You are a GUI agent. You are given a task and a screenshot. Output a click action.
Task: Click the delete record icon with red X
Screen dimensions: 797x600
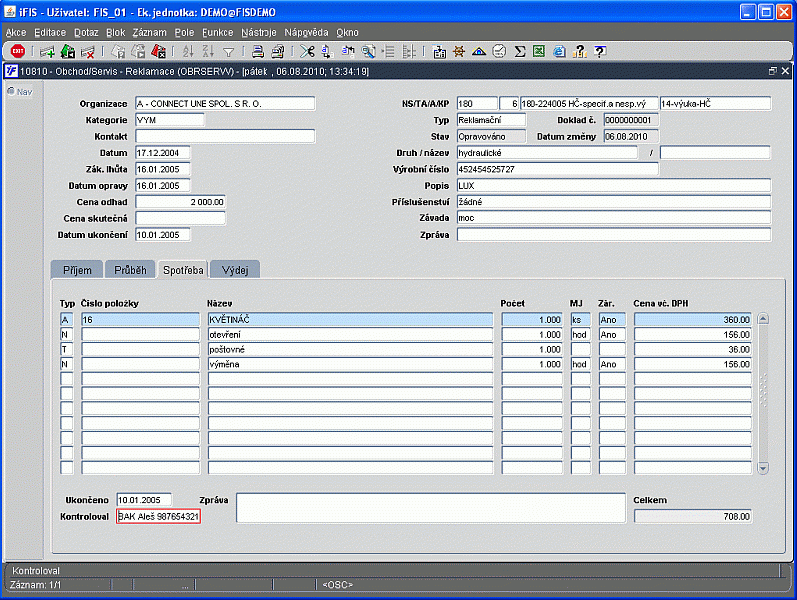pyautogui.click(x=88, y=51)
